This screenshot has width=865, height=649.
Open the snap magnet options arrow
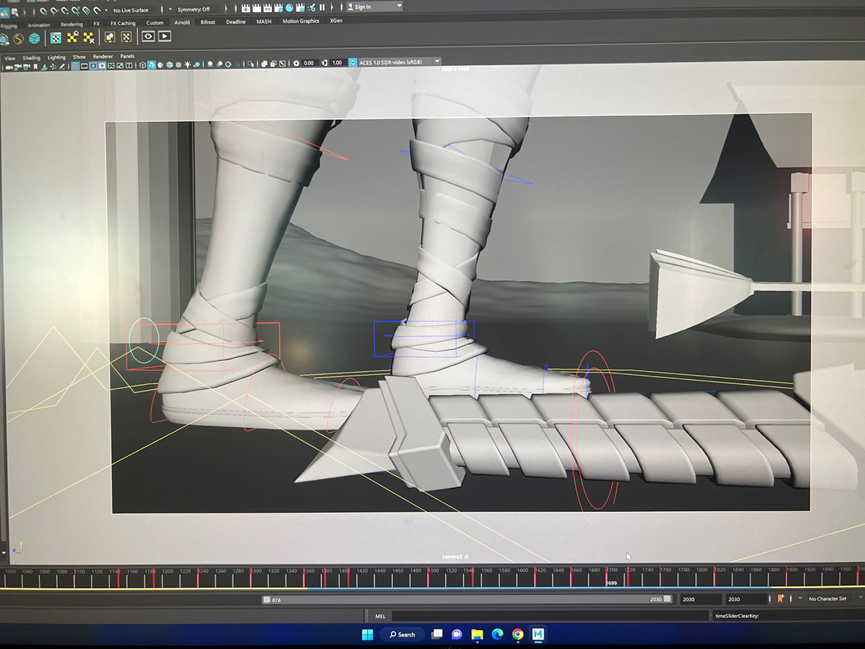click(x=106, y=10)
